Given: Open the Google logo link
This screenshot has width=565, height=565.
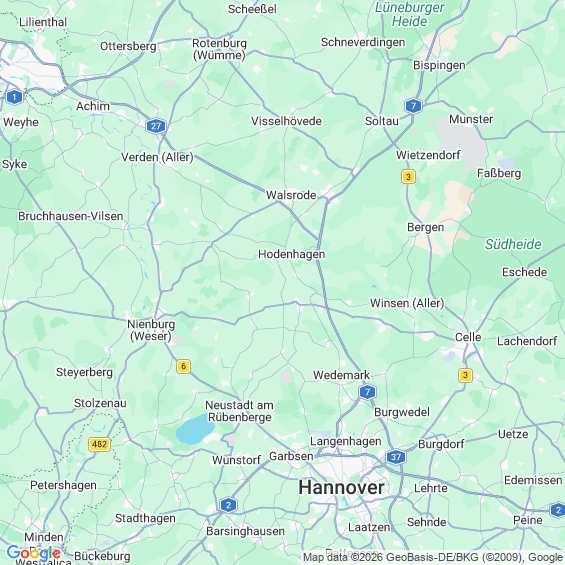Looking at the screenshot, I should [34, 552].
